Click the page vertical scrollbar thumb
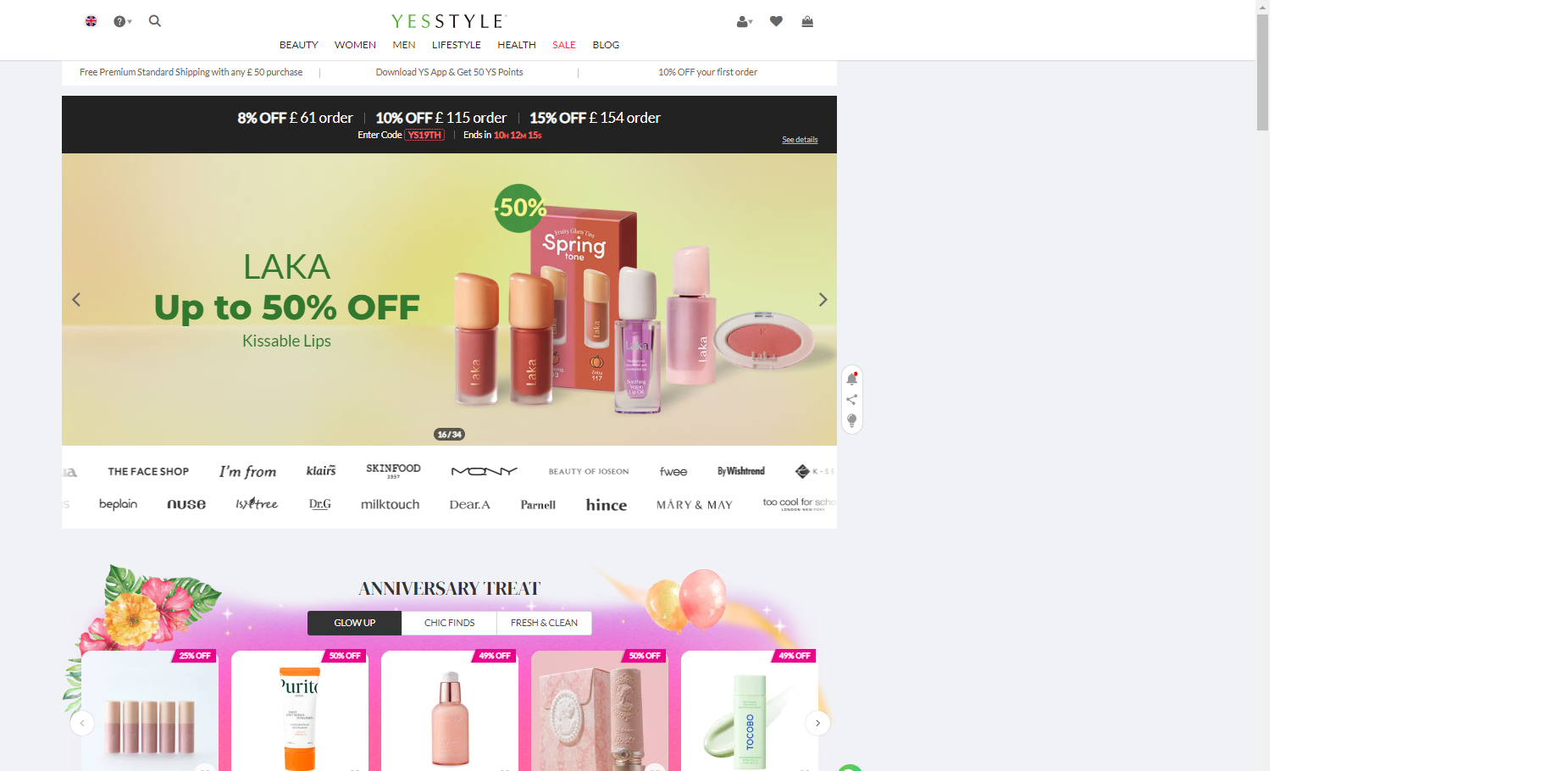Screen dimensions: 1568x771 pyautogui.click(x=1262, y=72)
